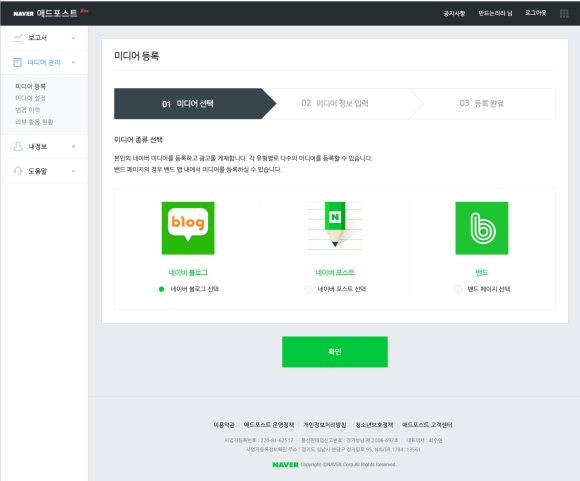Click the 미디어 종류 선택 heading
The height and width of the screenshot is (481, 580).
[x=138, y=139]
